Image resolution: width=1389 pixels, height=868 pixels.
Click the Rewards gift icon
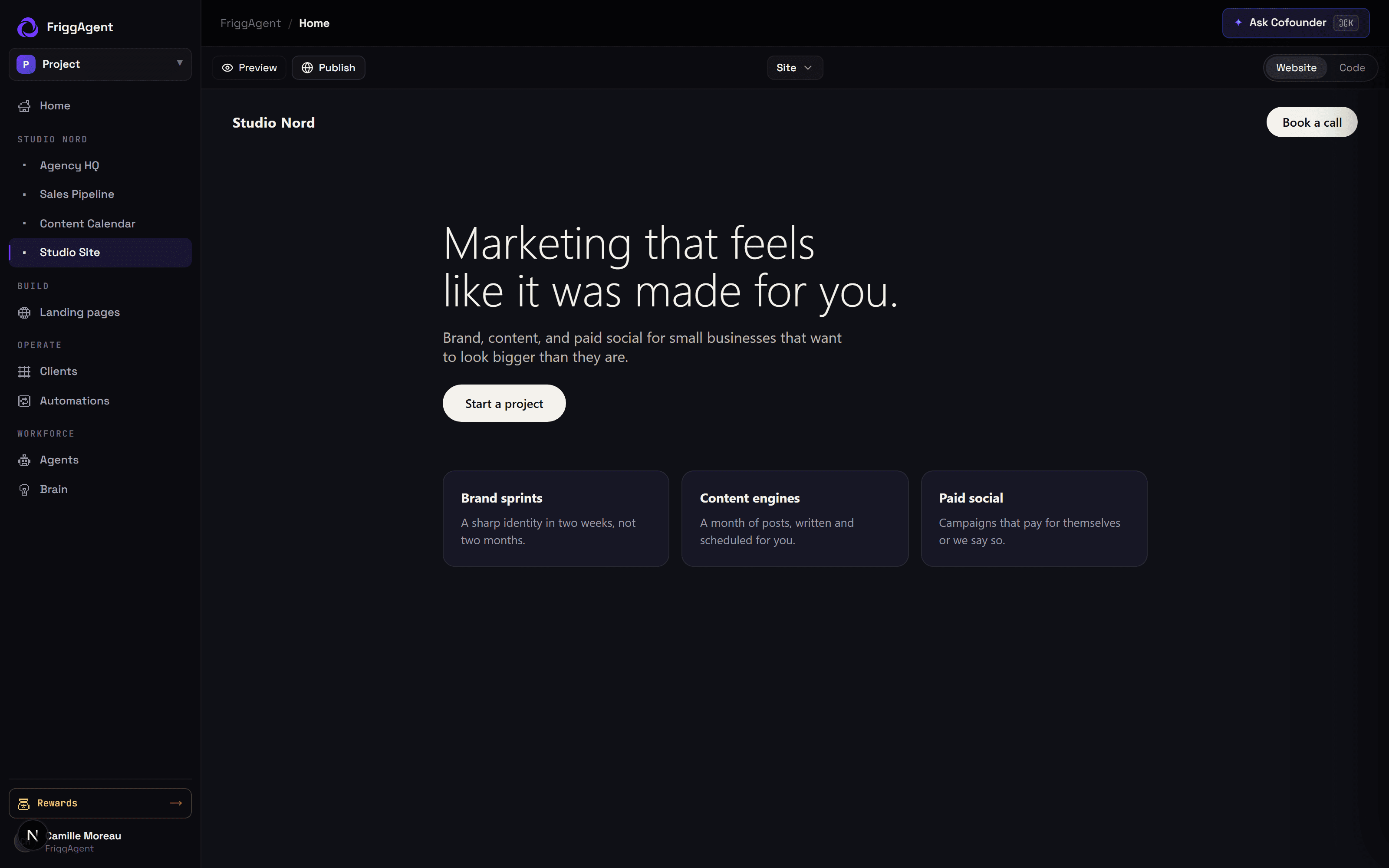click(x=23, y=804)
